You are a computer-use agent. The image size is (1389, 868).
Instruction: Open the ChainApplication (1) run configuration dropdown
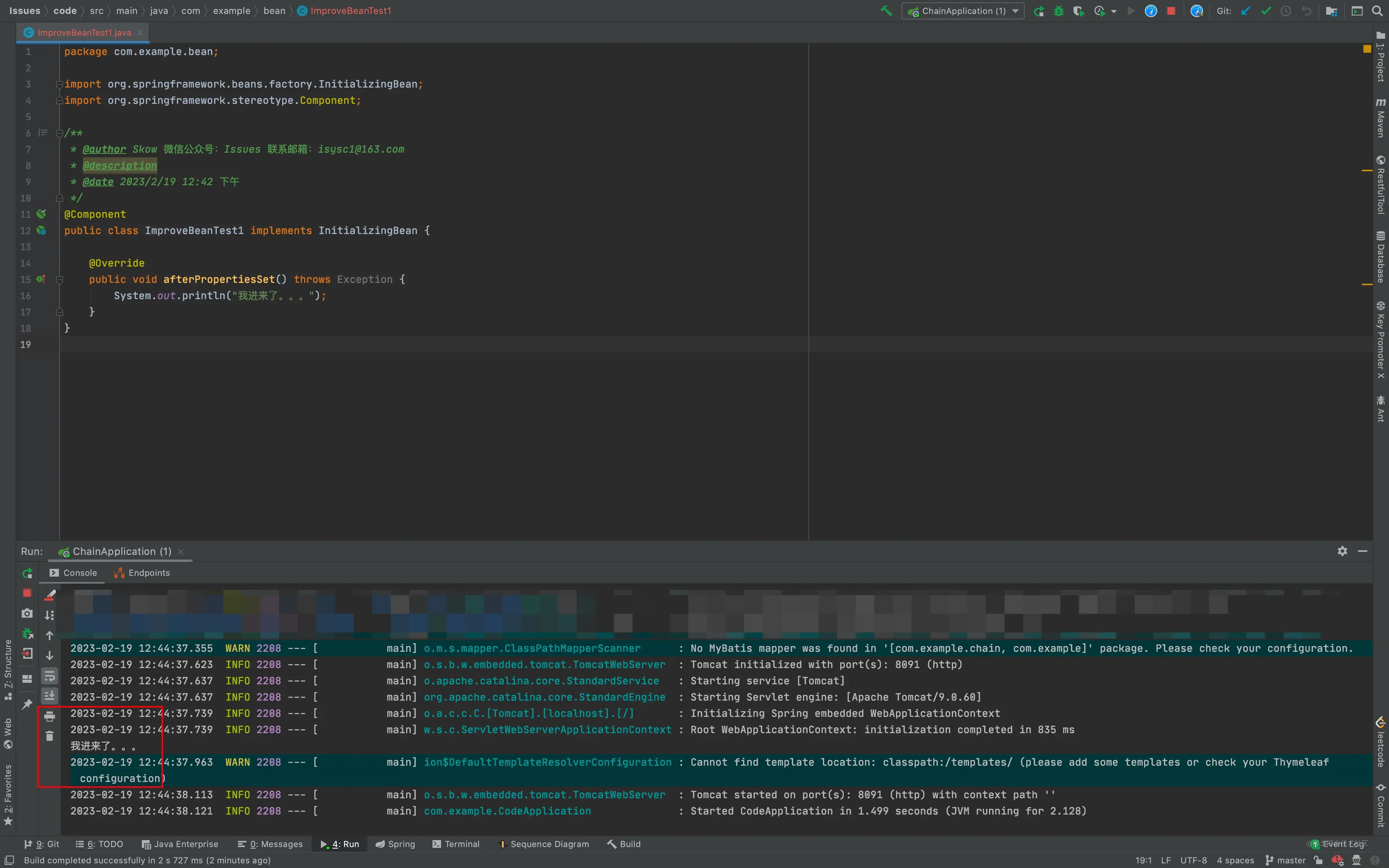(x=963, y=11)
